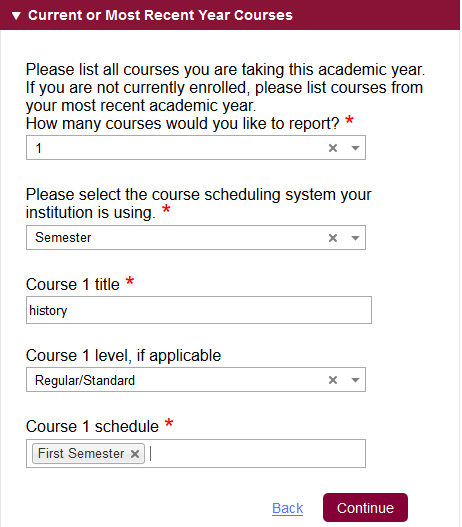Click the Continue button
The image size is (462, 527).
(366, 508)
